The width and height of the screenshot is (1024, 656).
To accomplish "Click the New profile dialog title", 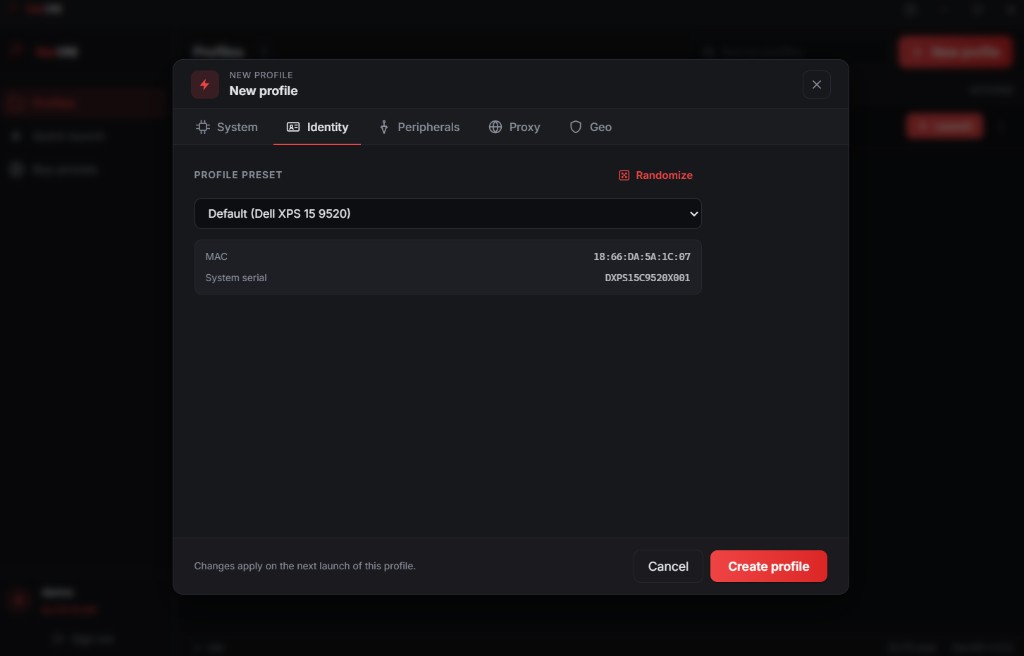I will (263, 91).
